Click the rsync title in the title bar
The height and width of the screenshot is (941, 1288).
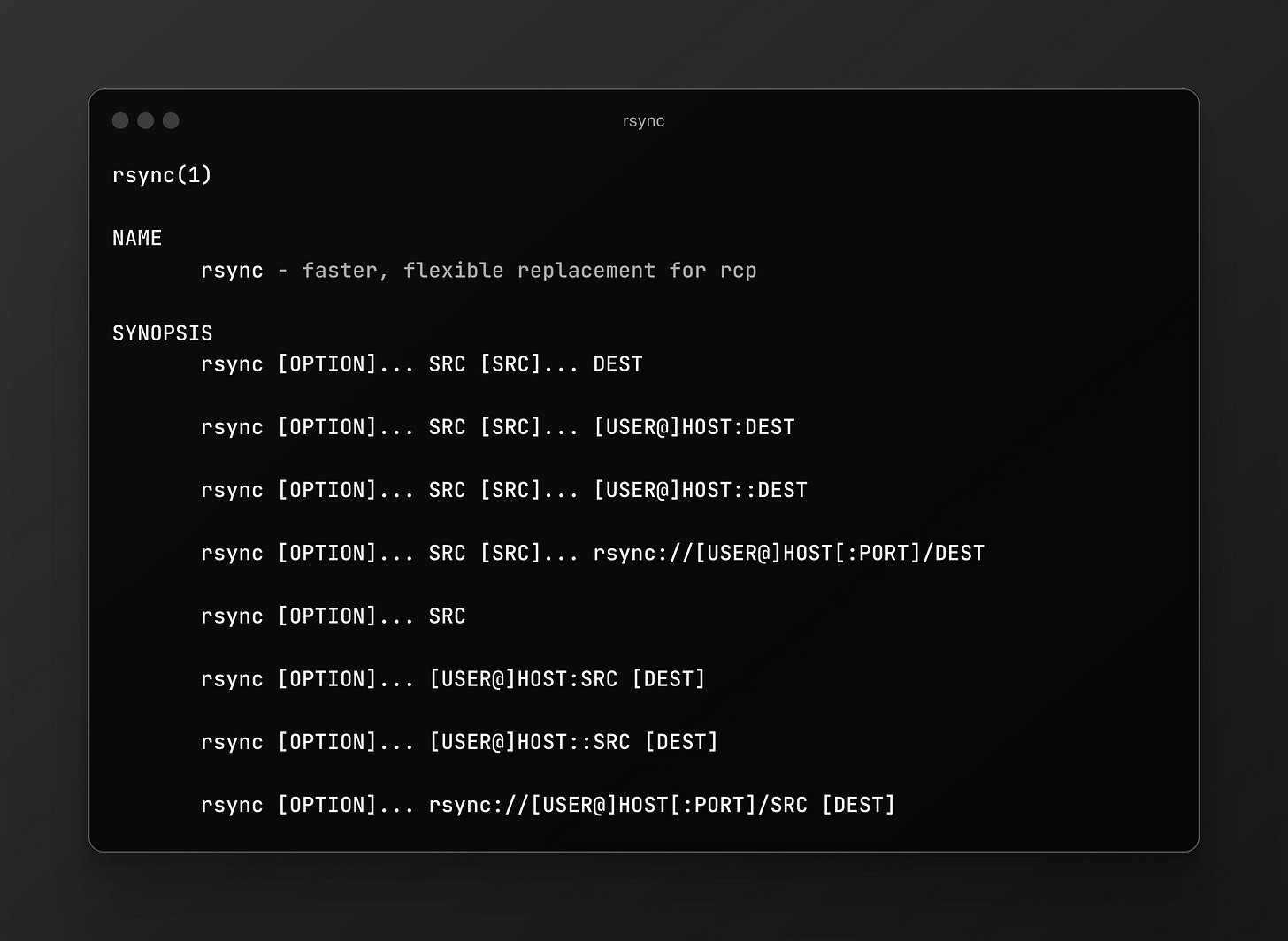coord(643,120)
